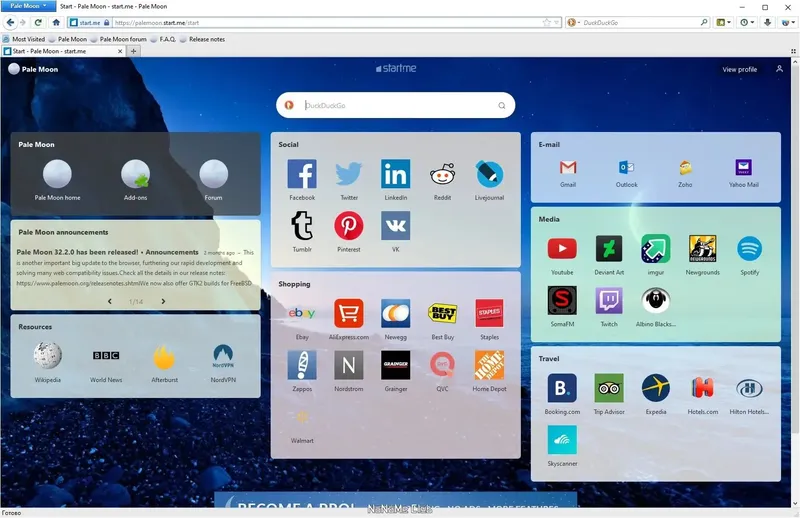Close the start.me tab
This screenshot has height=518, width=800.
click(x=120, y=51)
